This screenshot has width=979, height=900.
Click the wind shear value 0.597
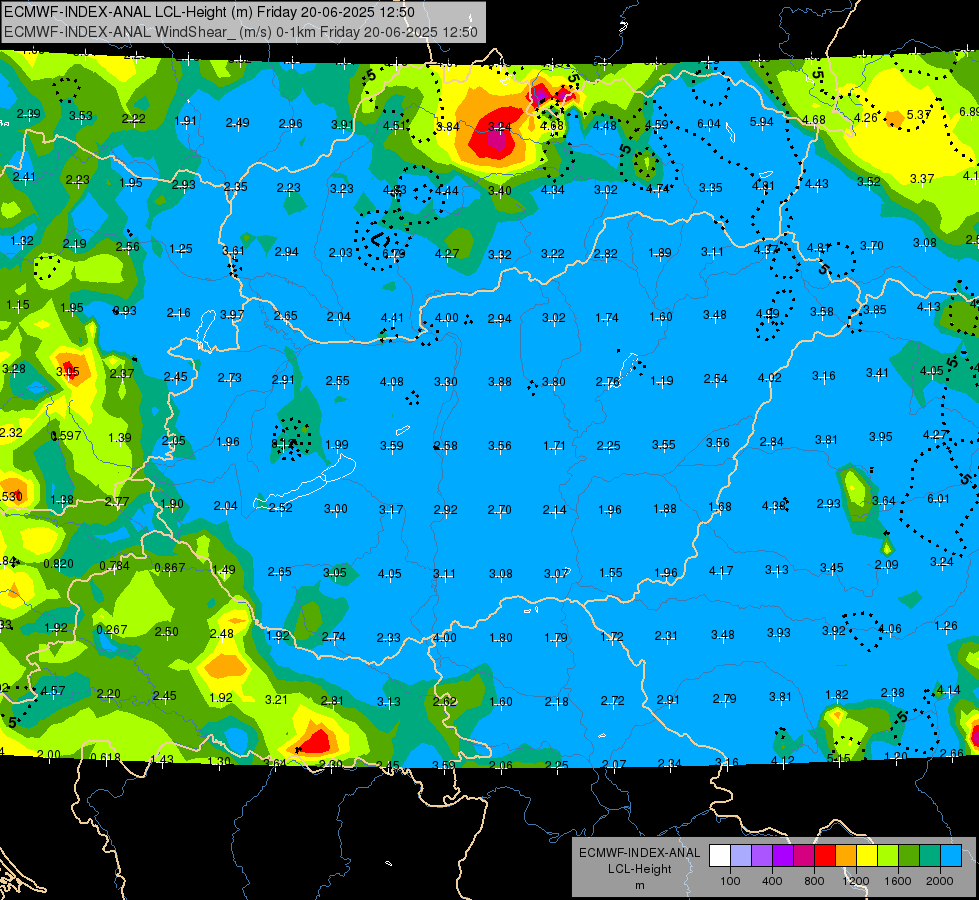click(x=66, y=435)
